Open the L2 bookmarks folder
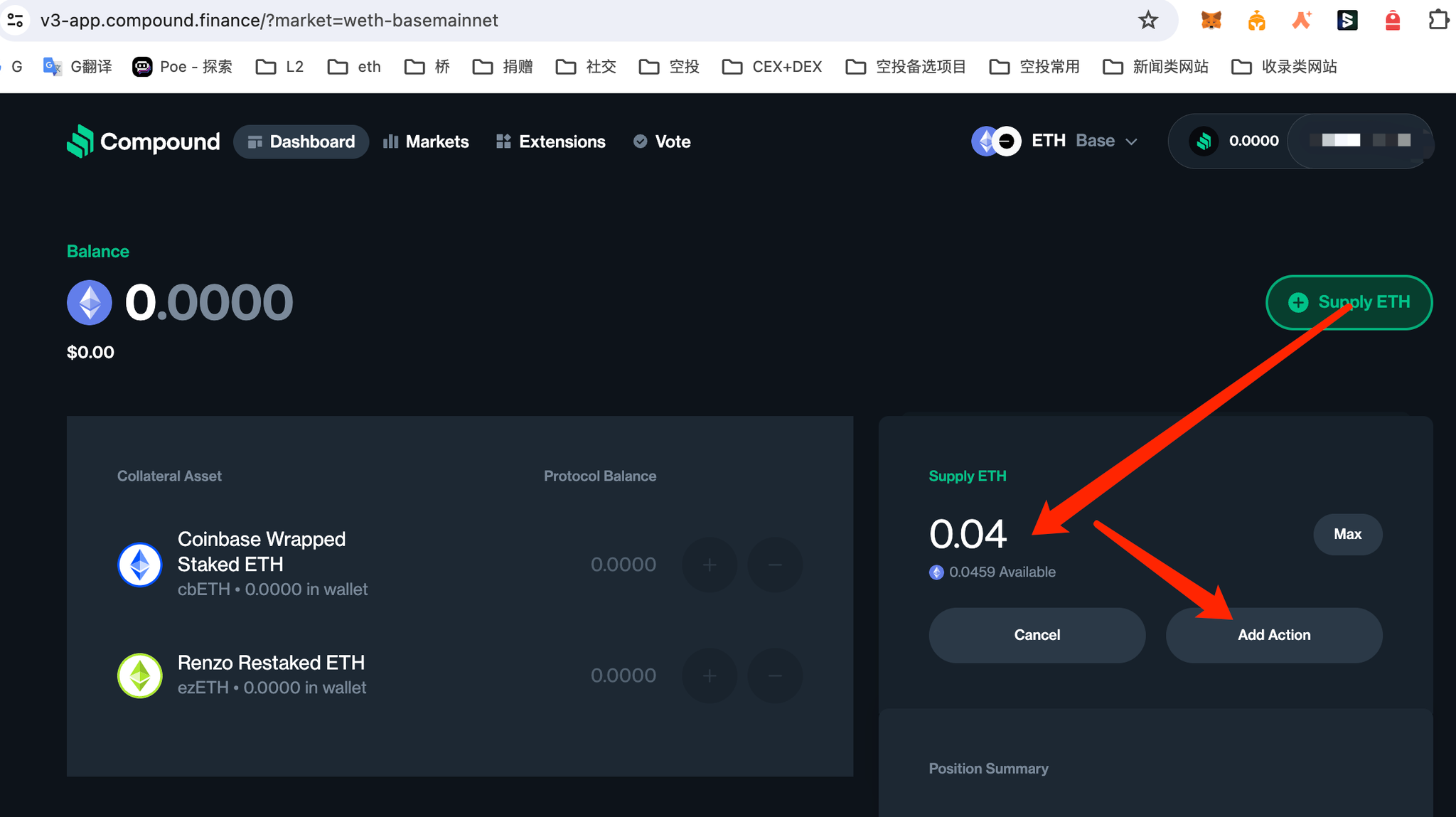1456x817 pixels. tap(280, 67)
